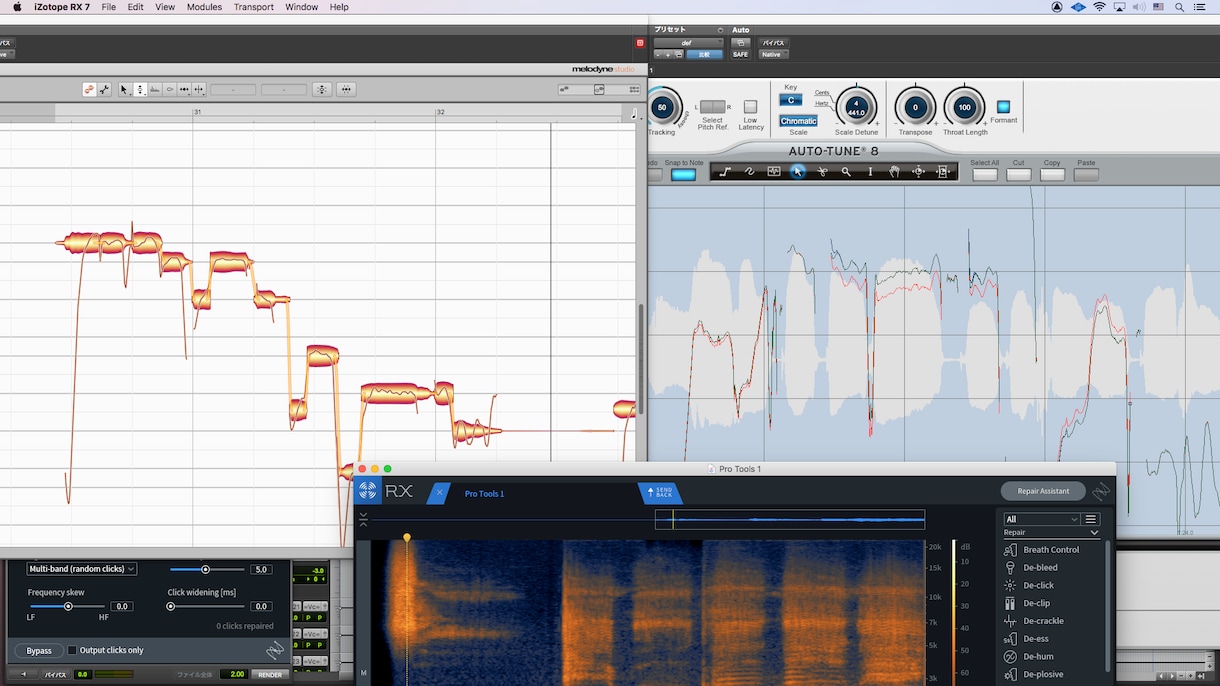Click the Melodyne orange blob-link icon
This screenshot has width=1220, height=686.
[x=89, y=89]
